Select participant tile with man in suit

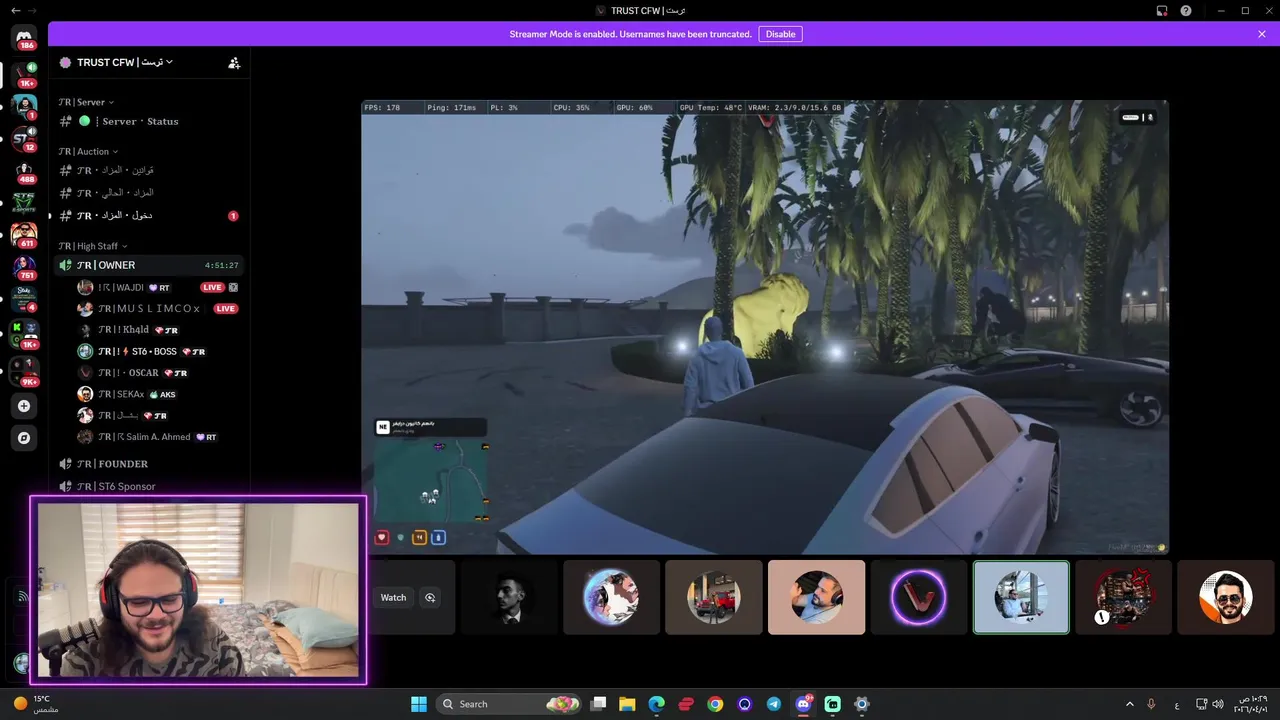(x=509, y=597)
